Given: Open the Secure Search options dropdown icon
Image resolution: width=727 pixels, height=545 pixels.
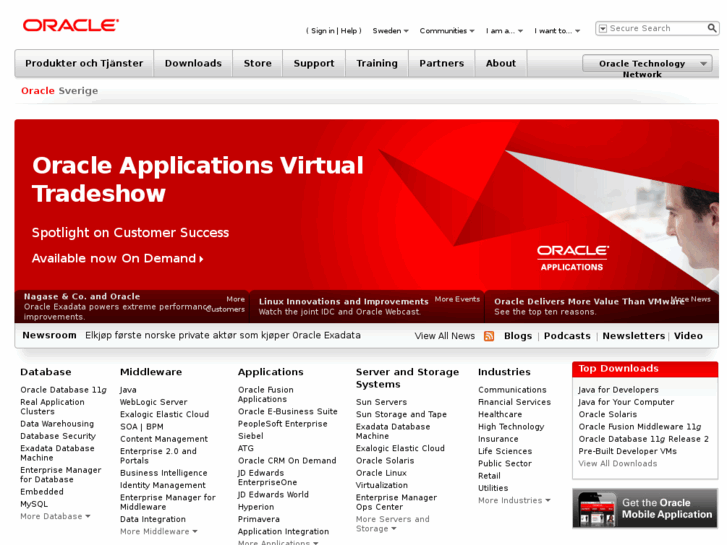Looking at the screenshot, I should pyautogui.click(x=603, y=29).
